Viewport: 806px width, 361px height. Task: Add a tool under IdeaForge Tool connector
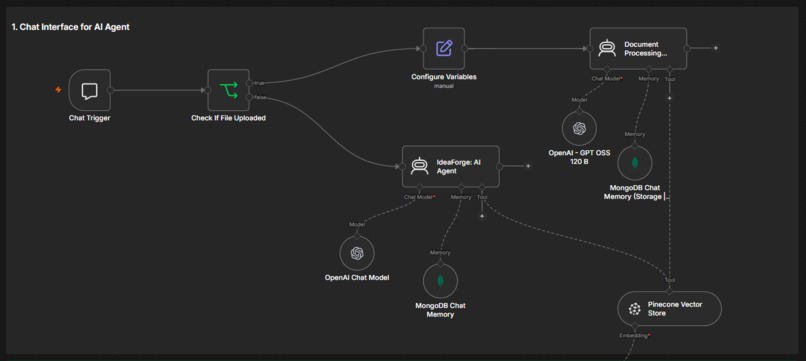pyautogui.click(x=482, y=216)
